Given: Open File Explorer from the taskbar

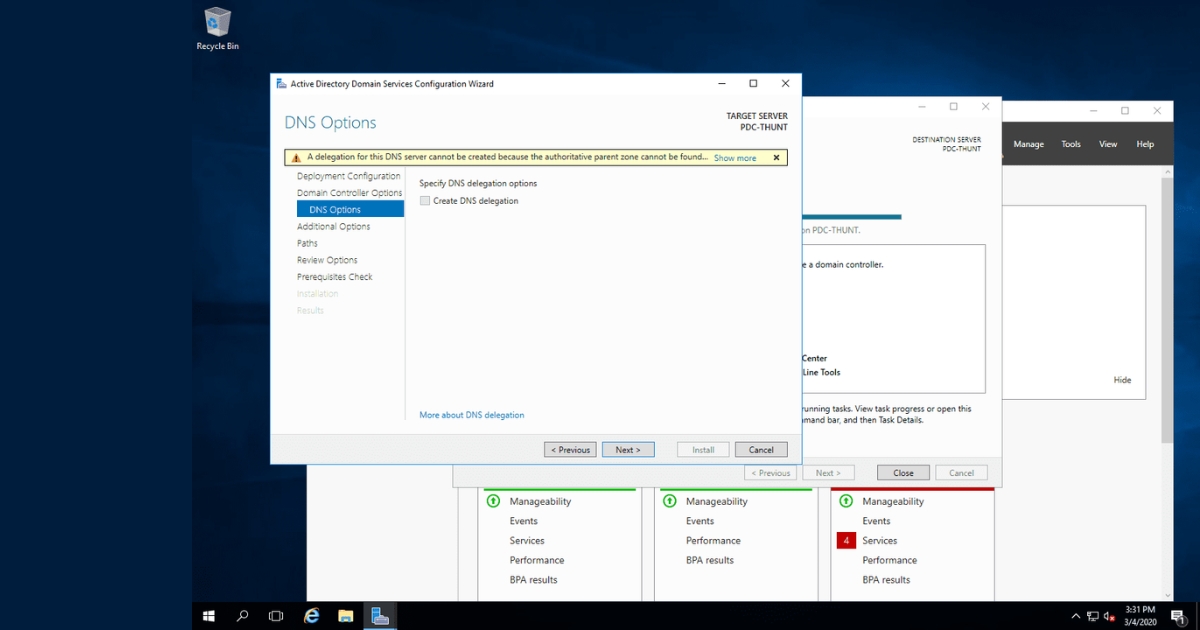Looking at the screenshot, I should [345, 615].
